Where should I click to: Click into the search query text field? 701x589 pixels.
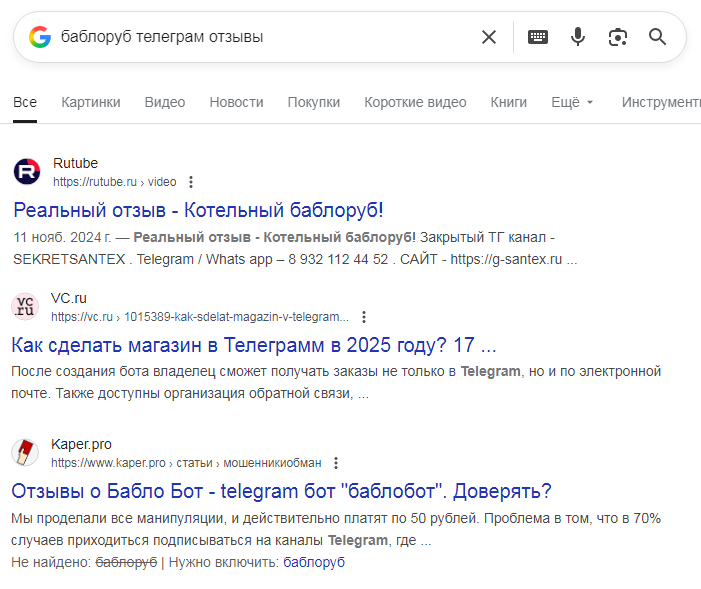point(260,37)
